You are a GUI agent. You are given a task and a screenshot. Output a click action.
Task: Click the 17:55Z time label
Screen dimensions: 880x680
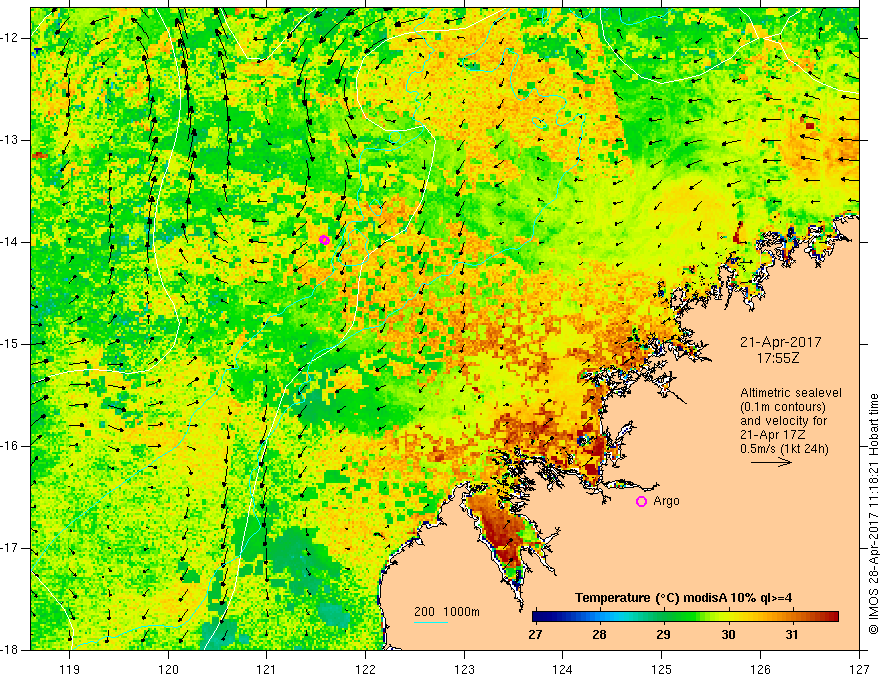778,358
